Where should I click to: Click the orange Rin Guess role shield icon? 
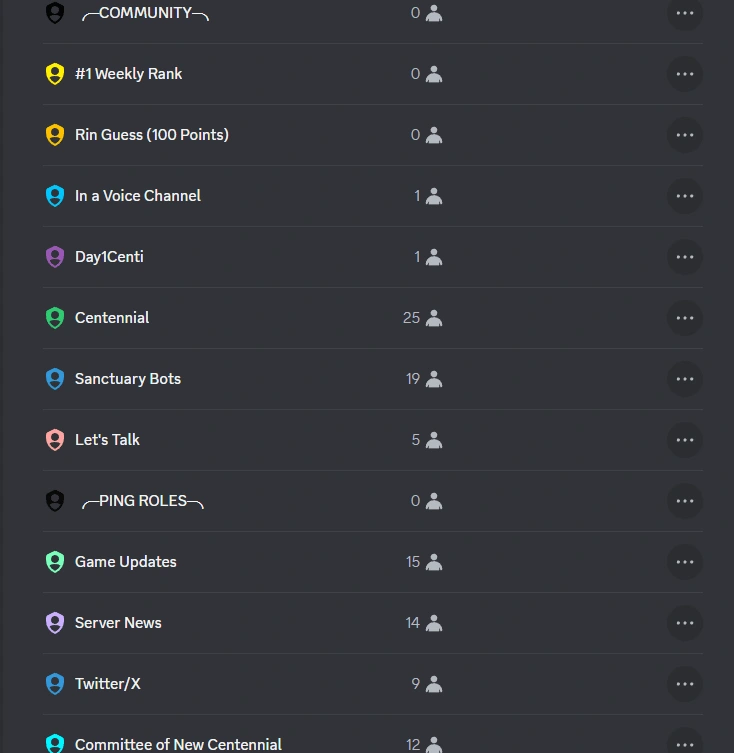[x=55, y=135]
